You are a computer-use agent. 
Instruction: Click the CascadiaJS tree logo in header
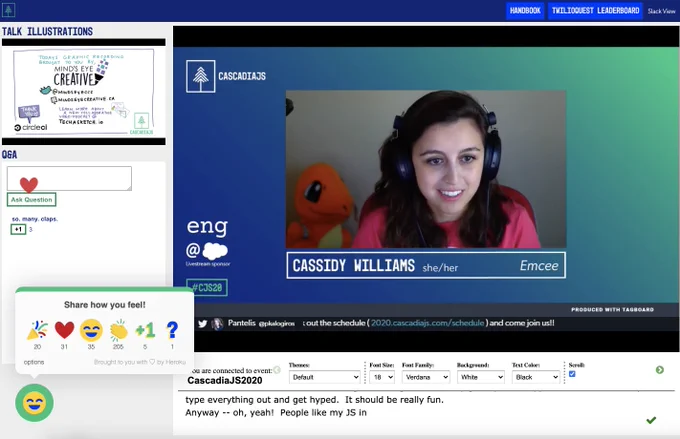9,10
